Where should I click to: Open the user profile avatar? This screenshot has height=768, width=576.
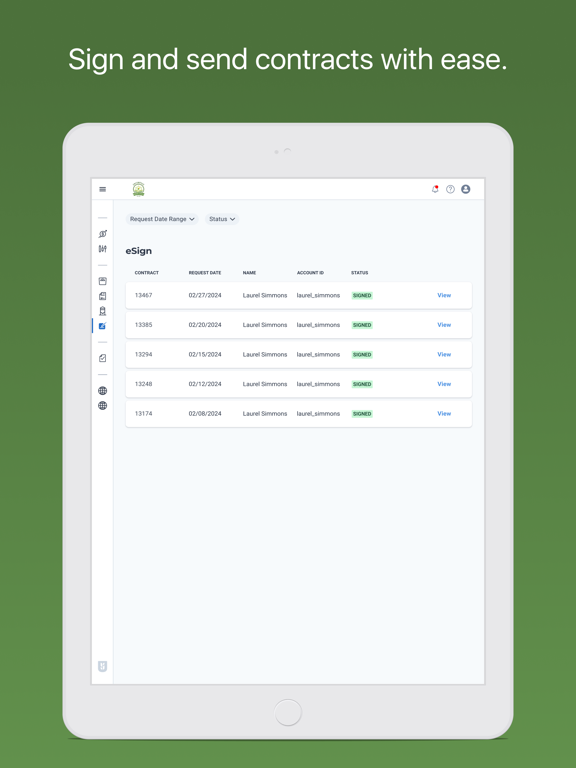(466, 189)
